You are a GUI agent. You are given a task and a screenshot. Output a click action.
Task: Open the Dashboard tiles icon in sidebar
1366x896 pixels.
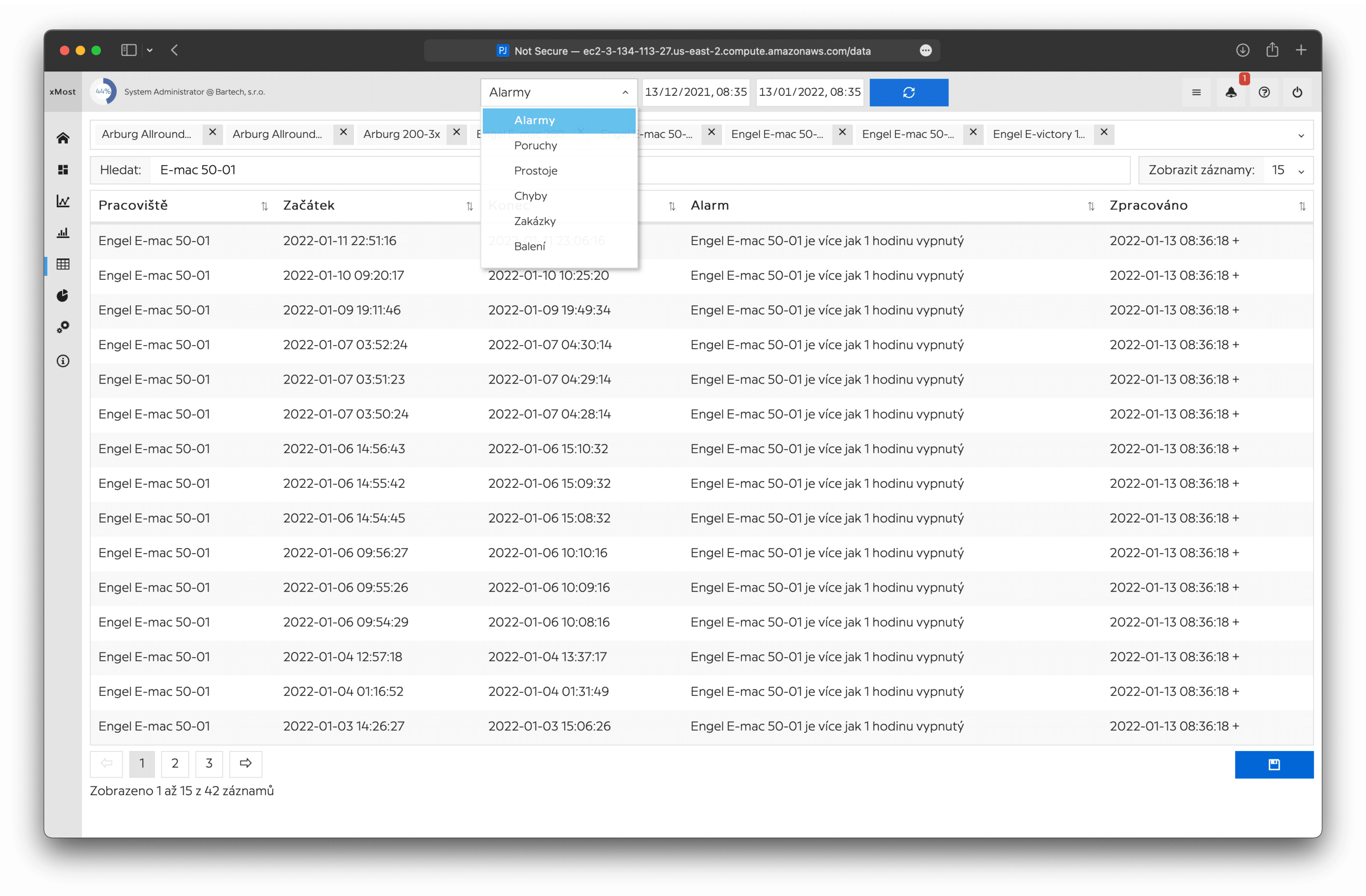point(63,170)
